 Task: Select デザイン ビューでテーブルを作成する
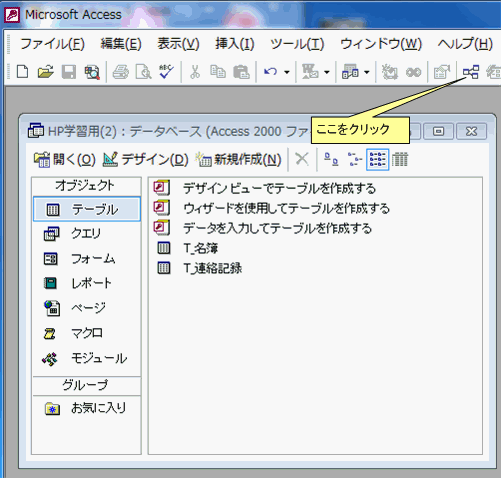click(x=265, y=188)
